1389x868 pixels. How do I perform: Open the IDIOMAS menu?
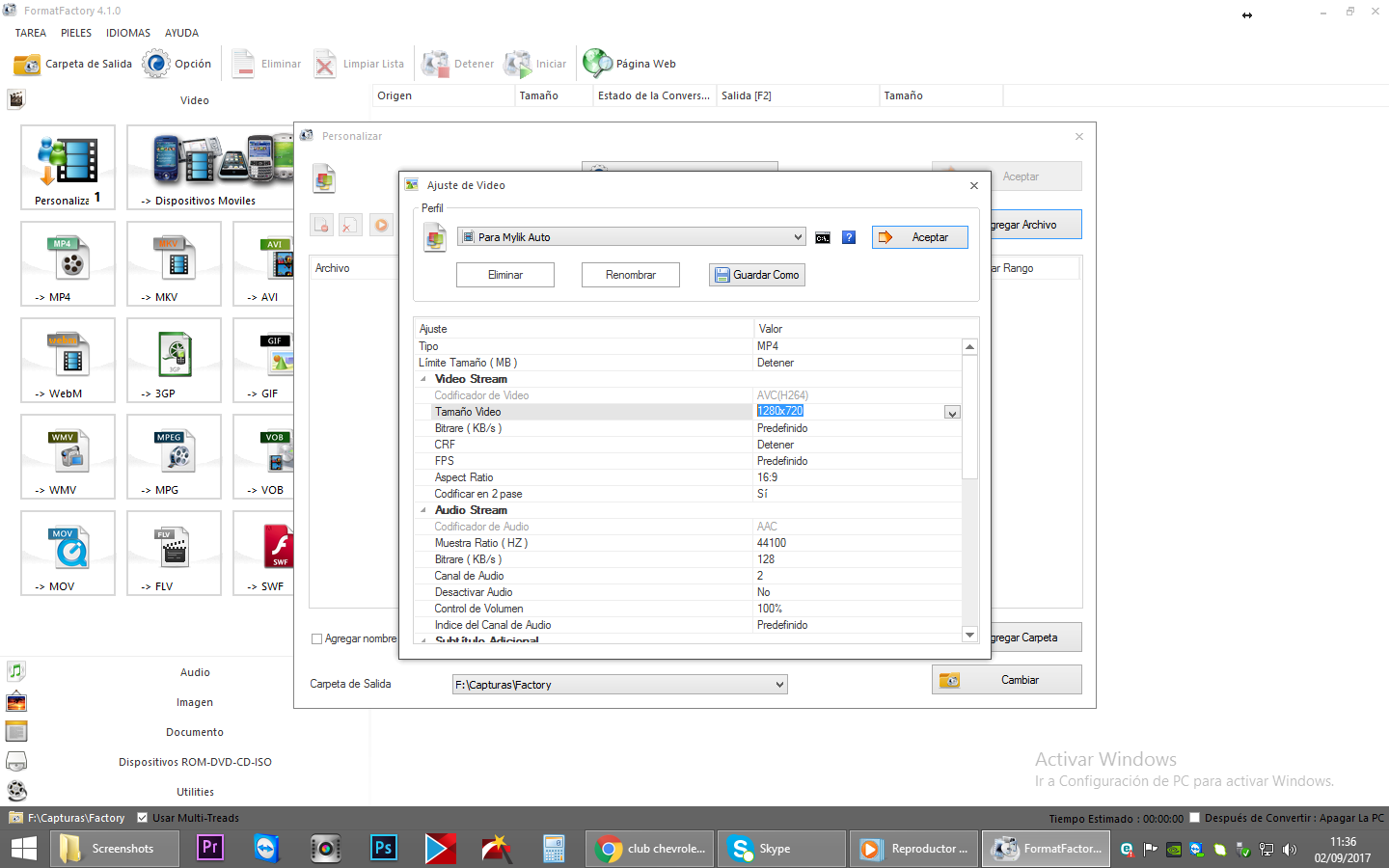pyautogui.click(x=128, y=33)
